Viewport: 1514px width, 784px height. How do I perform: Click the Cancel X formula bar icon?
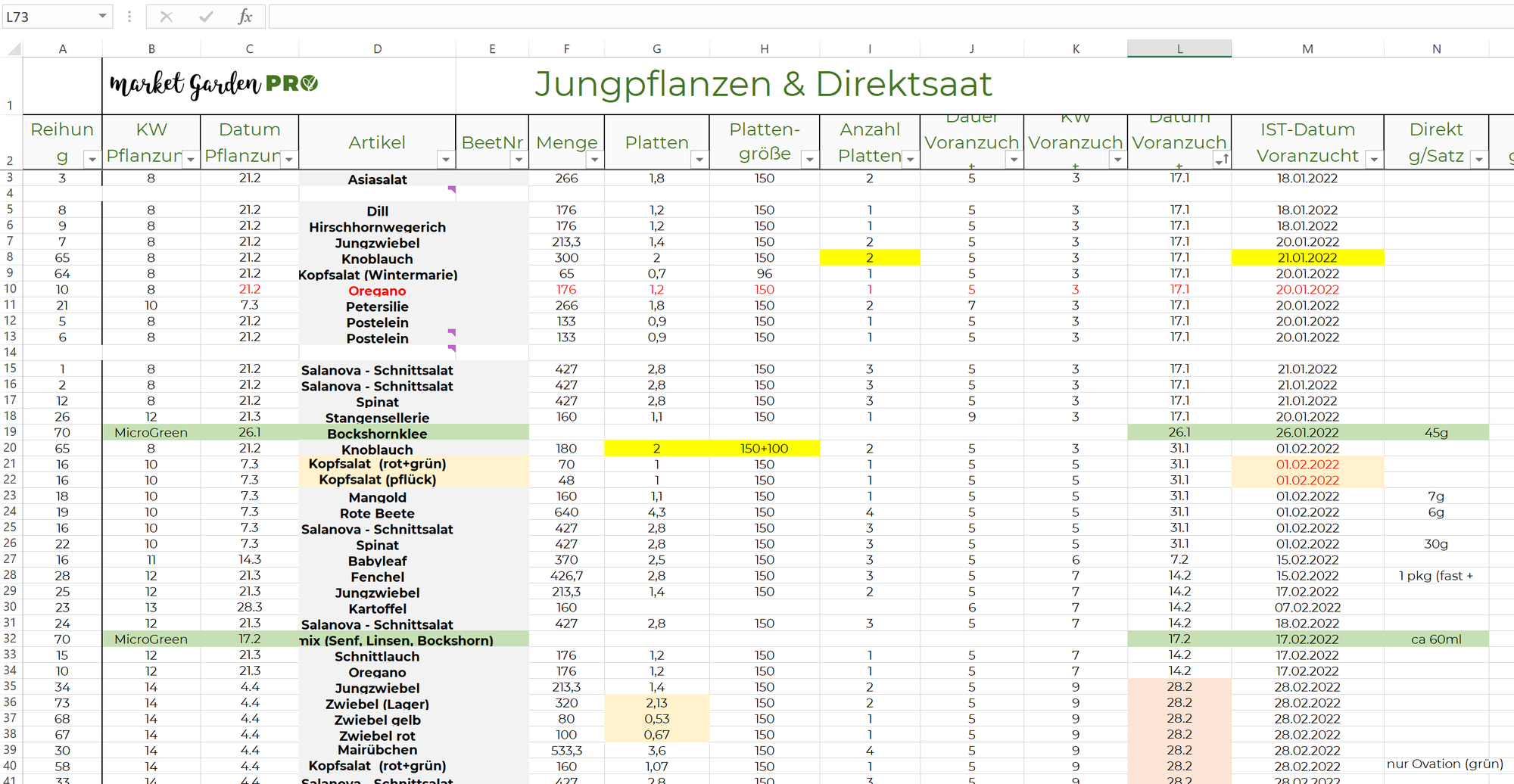tap(167, 17)
